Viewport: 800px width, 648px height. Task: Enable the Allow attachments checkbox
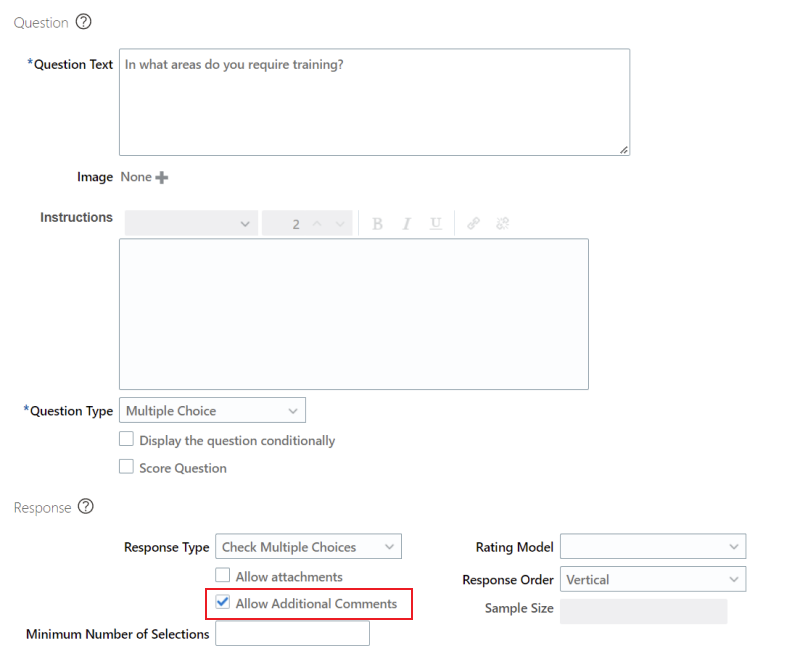[222, 575]
